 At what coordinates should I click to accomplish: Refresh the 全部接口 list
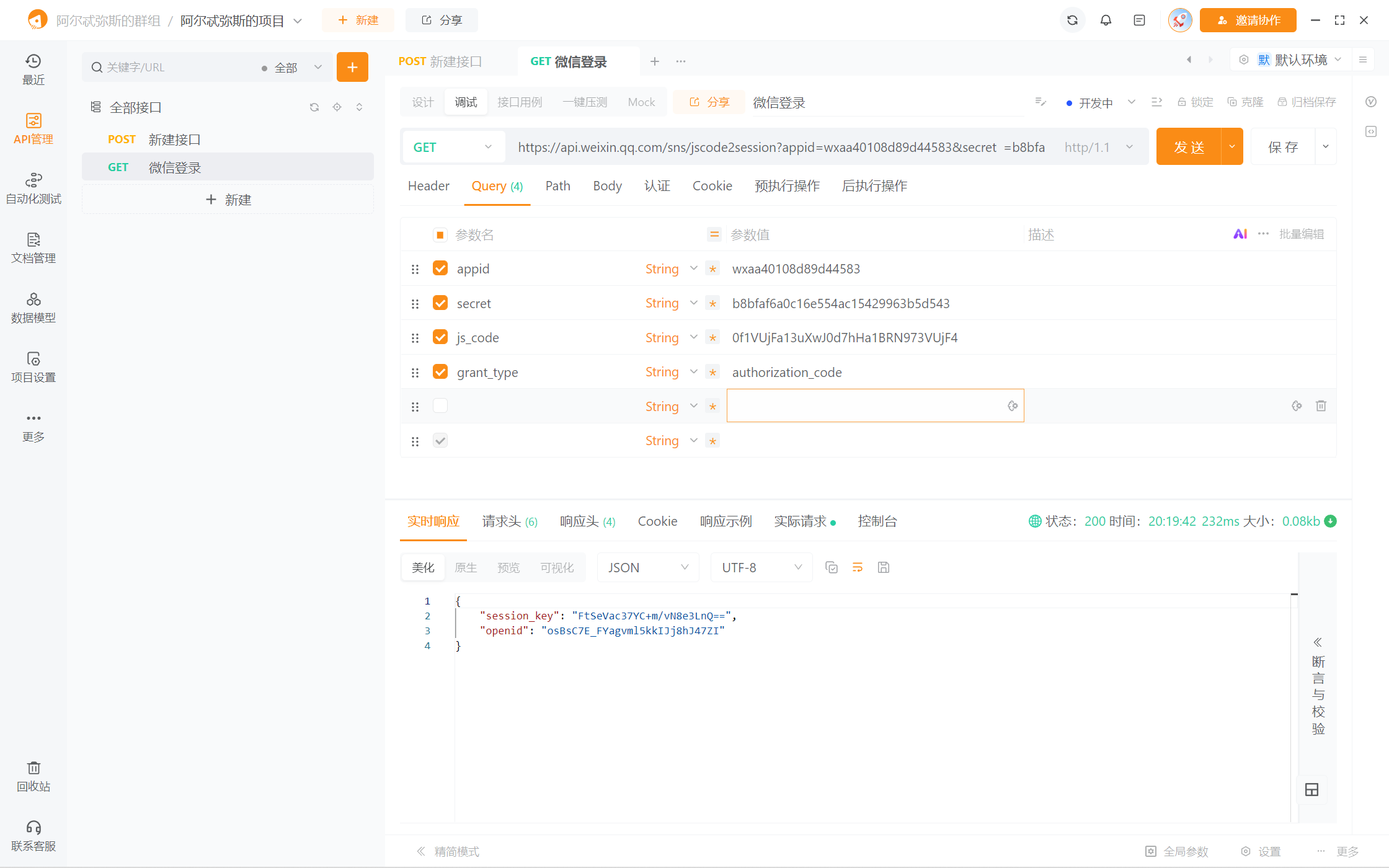pyautogui.click(x=314, y=107)
